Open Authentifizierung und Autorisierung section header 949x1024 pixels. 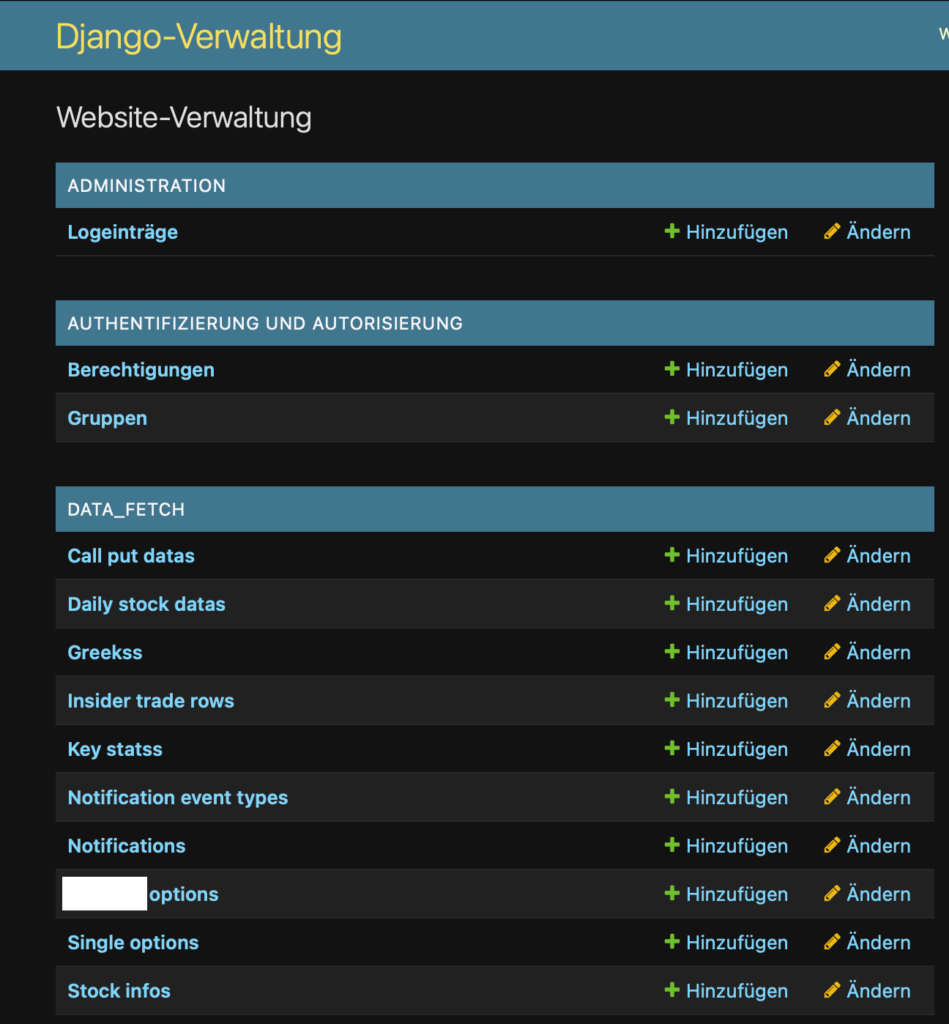(x=264, y=324)
